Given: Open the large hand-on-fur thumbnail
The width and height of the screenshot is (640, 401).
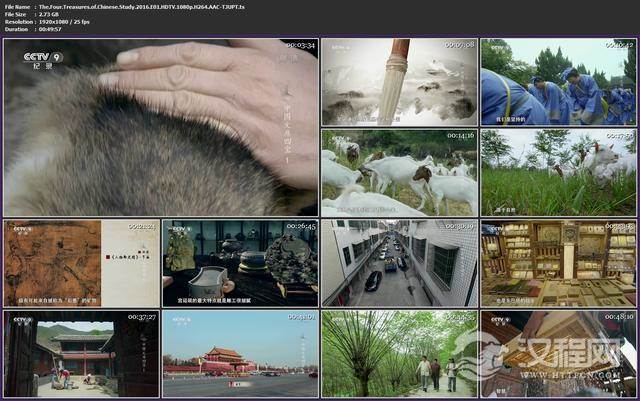Looking at the screenshot, I should (x=160, y=127).
